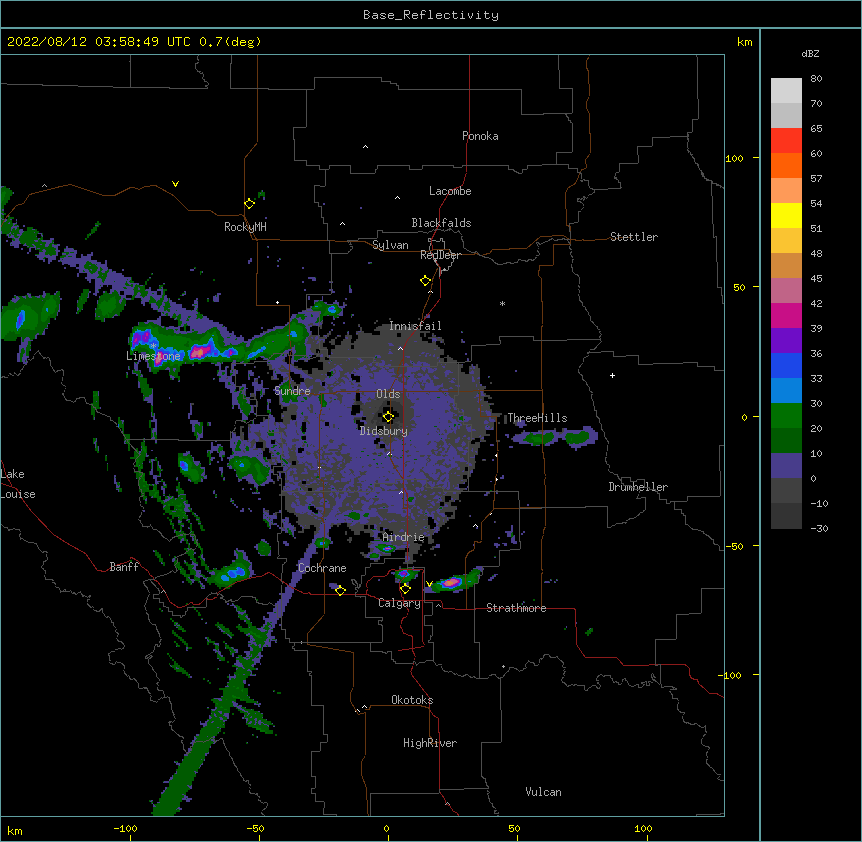The height and width of the screenshot is (842, 862).
Task: Click the Lacombe city label
Action: coord(450,191)
